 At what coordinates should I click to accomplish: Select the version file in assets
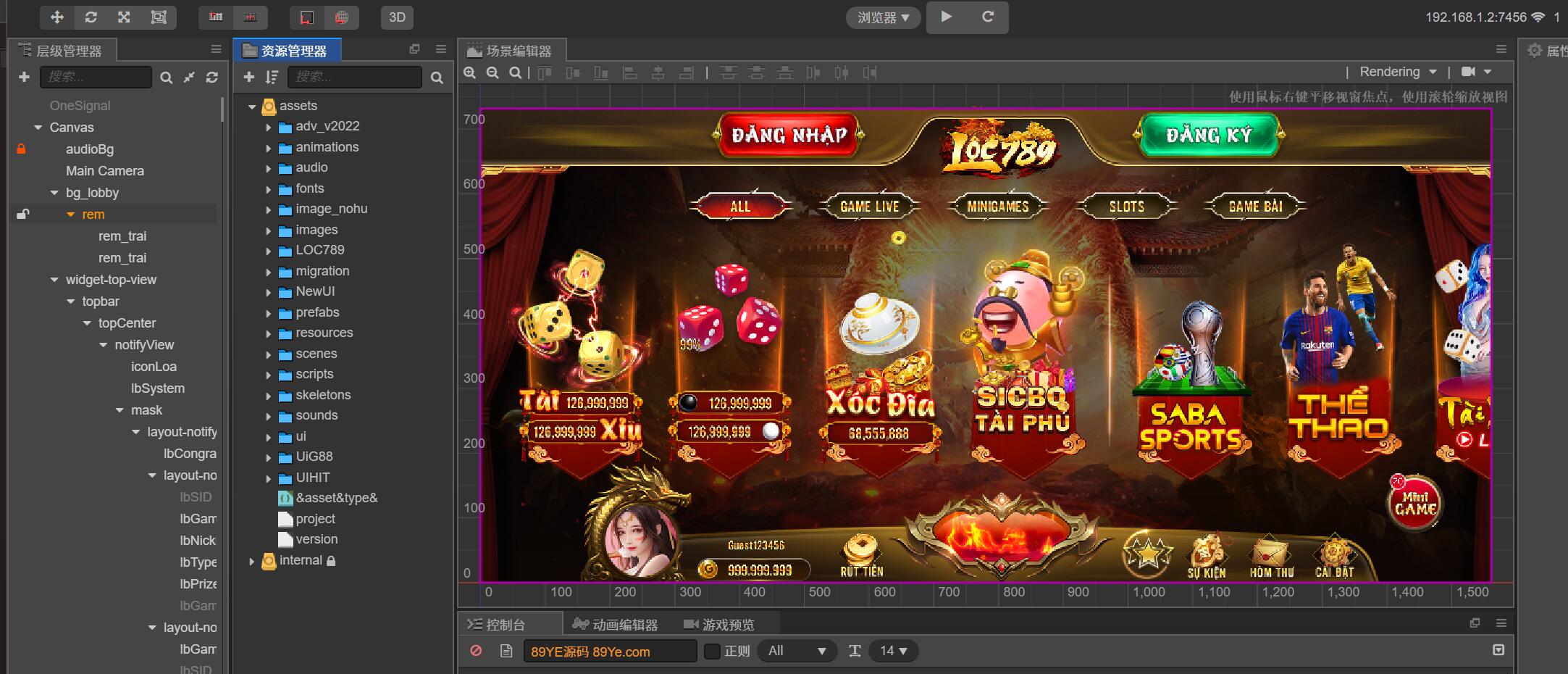coord(316,539)
